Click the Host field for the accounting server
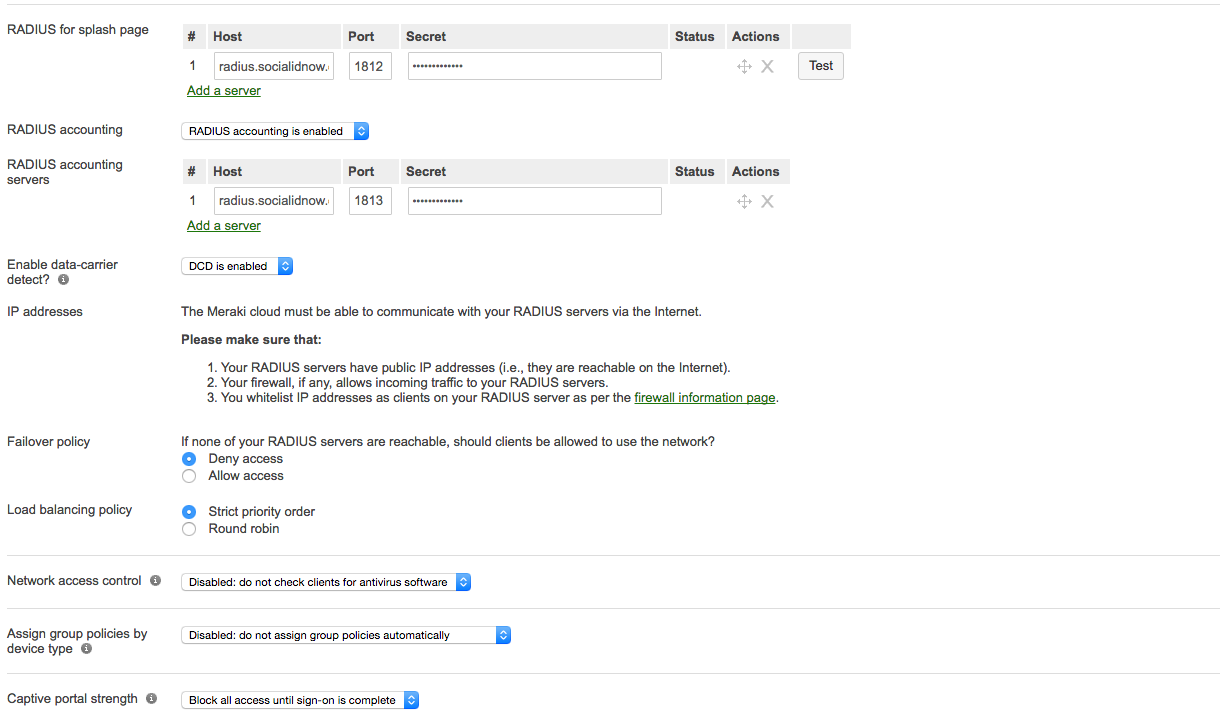The image size is (1226, 717). (273, 200)
